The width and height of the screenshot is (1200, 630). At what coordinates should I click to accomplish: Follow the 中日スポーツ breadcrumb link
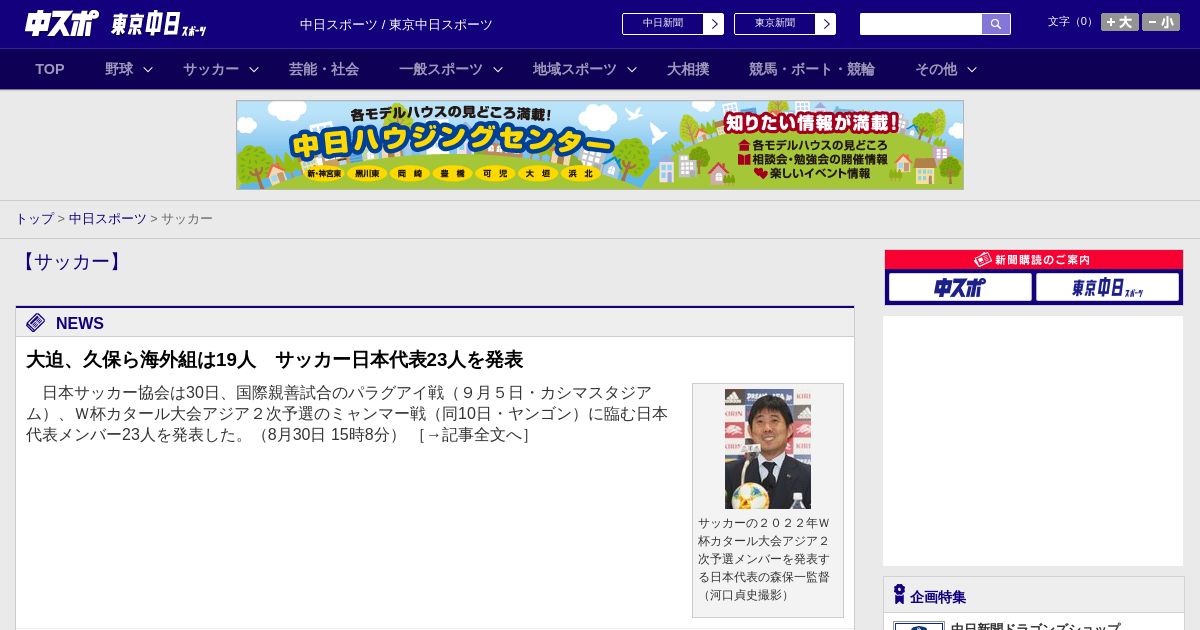[x=107, y=218]
